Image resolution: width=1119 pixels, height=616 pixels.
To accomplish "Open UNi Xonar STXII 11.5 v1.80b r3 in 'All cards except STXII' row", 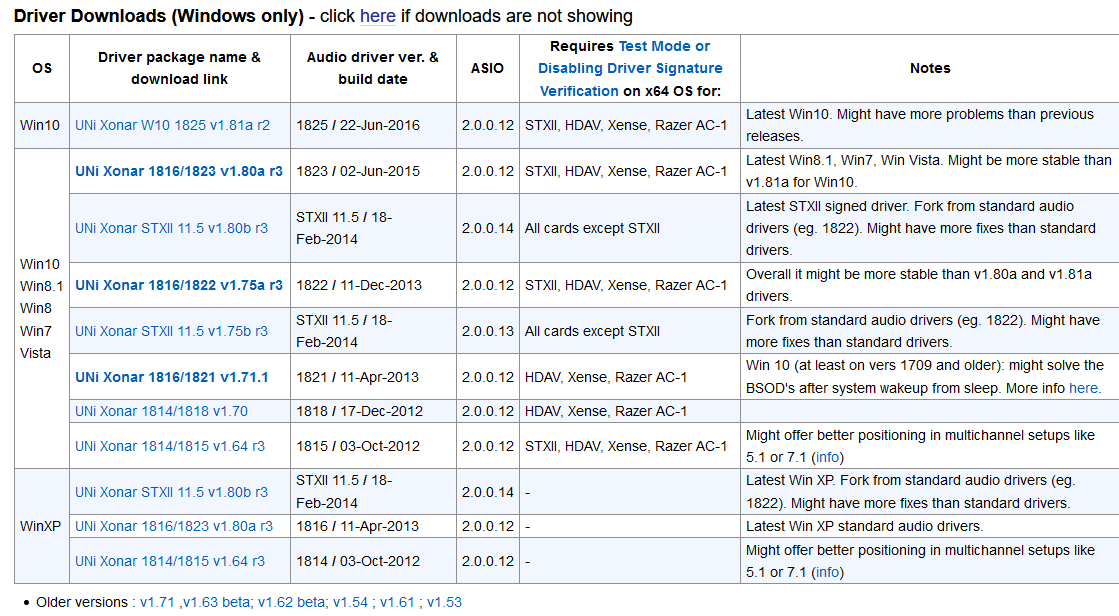I will coord(171,228).
